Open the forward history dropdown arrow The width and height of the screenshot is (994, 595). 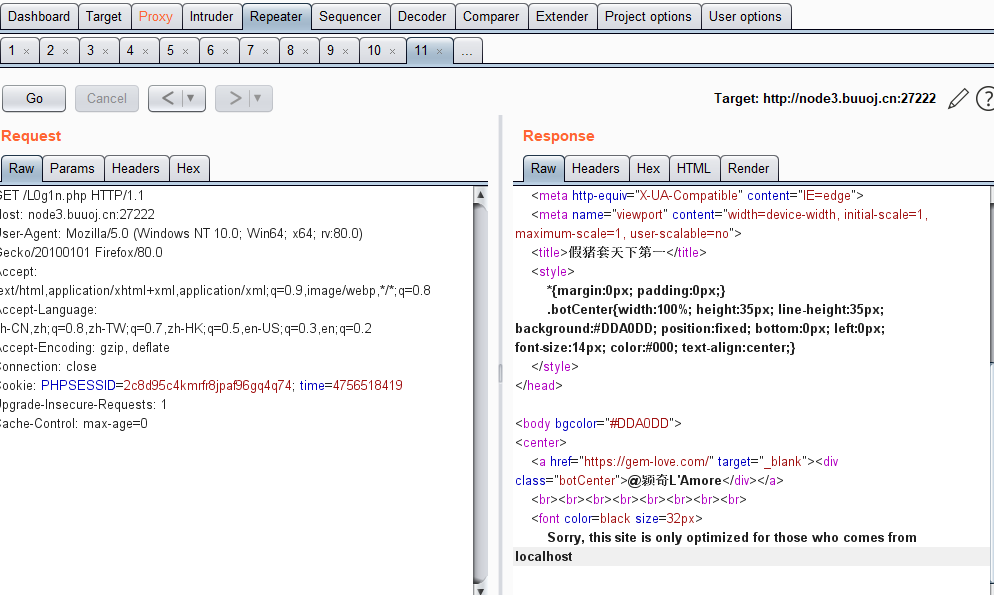pyautogui.click(x=258, y=98)
